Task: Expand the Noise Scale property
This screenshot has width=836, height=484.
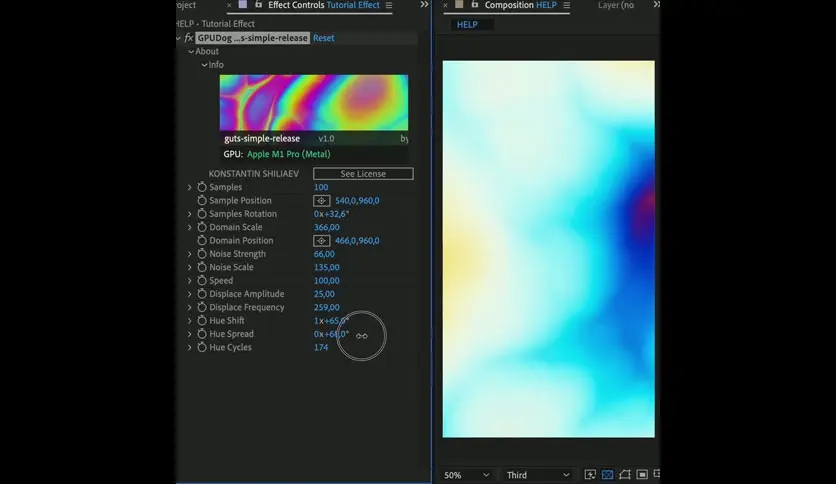Action: tap(189, 267)
